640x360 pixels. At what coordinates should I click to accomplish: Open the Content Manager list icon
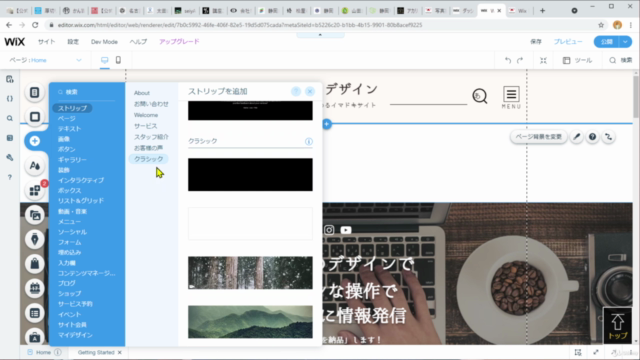[35, 313]
